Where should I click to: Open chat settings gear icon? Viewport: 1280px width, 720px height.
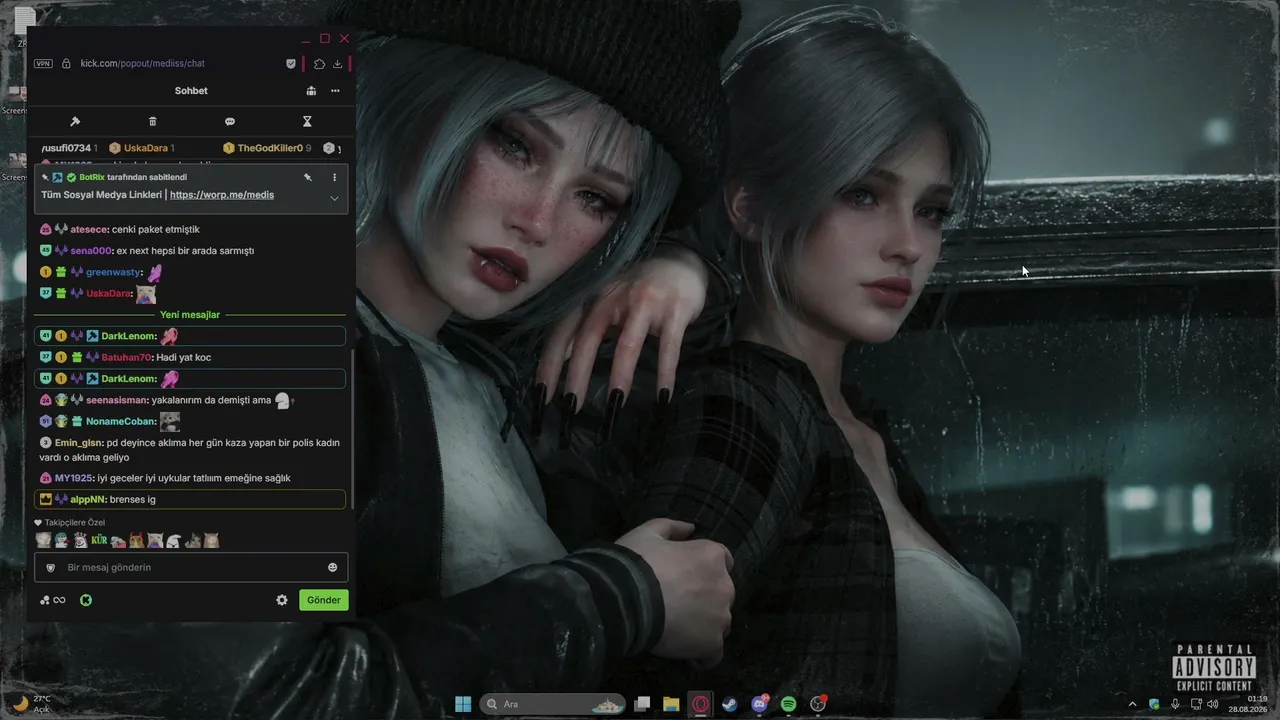[x=282, y=600]
